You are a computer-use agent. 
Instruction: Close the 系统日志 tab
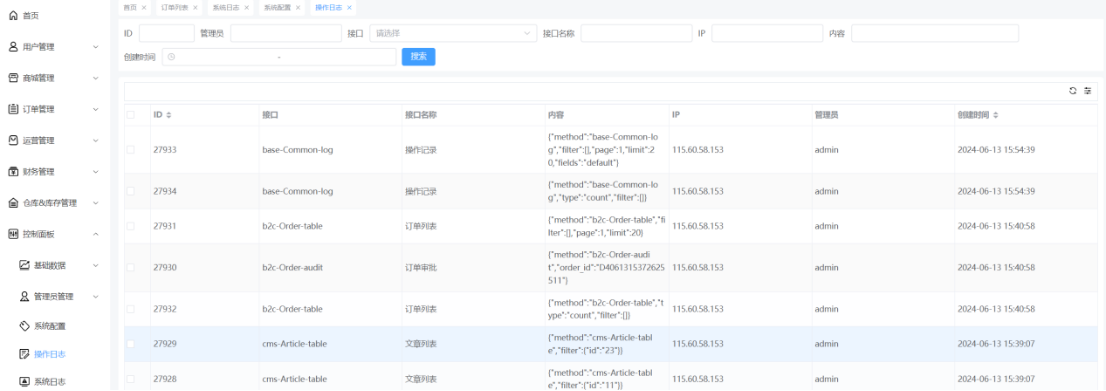[247, 7]
